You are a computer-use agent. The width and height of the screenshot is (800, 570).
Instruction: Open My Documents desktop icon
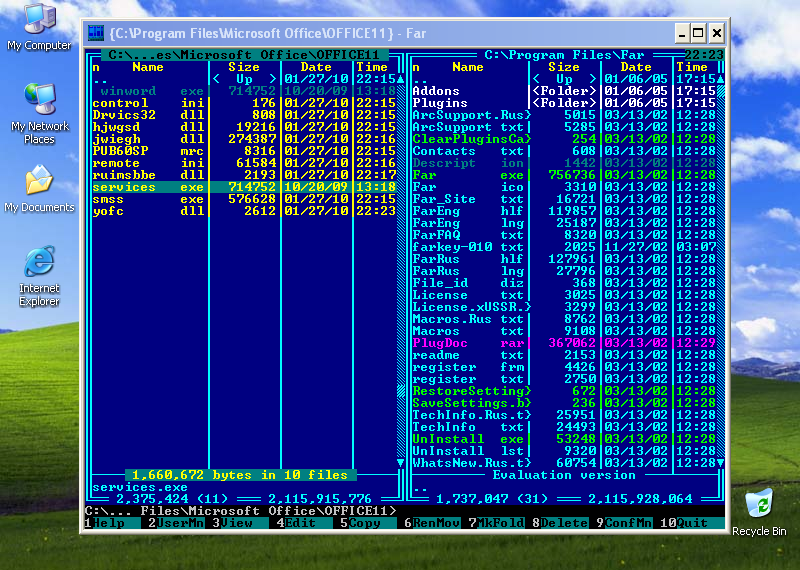pos(39,189)
